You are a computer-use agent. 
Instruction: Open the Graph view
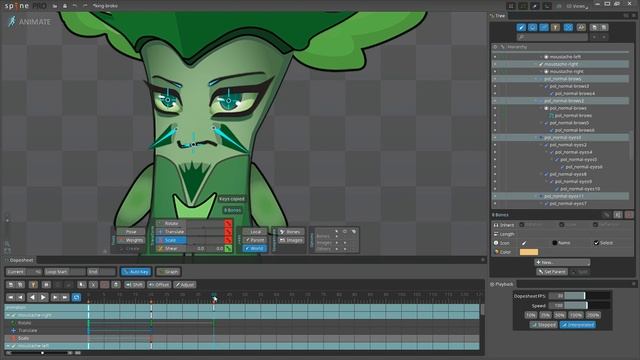click(x=168, y=271)
